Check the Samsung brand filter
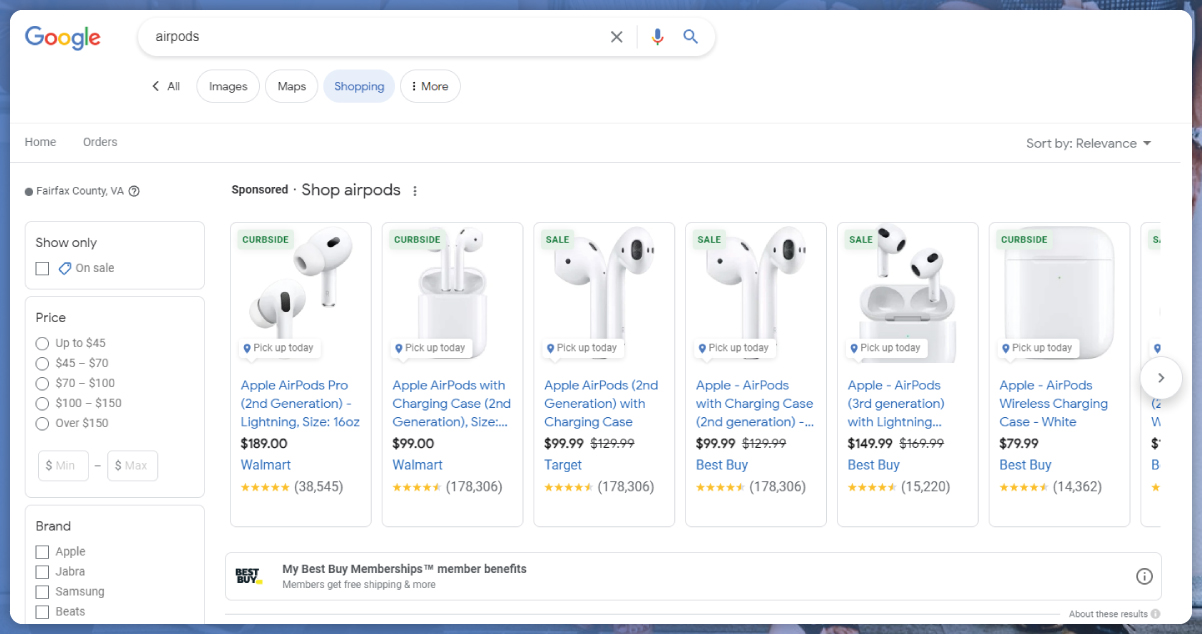This screenshot has height=634, width=1202. pos(42,592)
